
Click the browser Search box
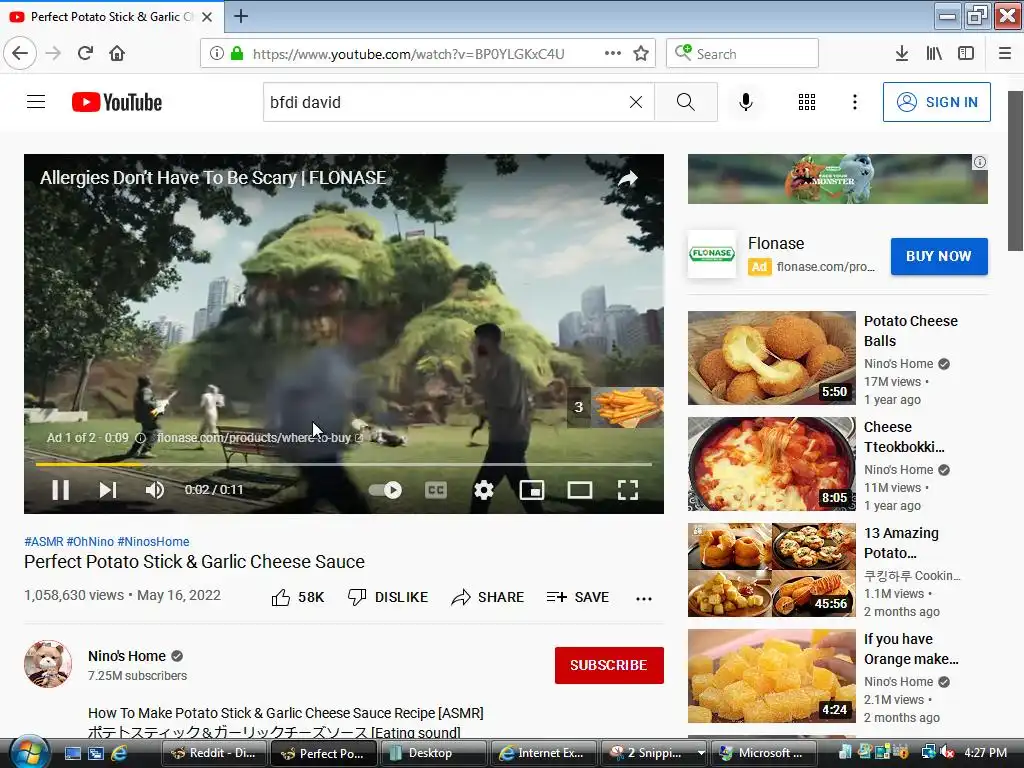pyautogui.click(x=742, y=54)
